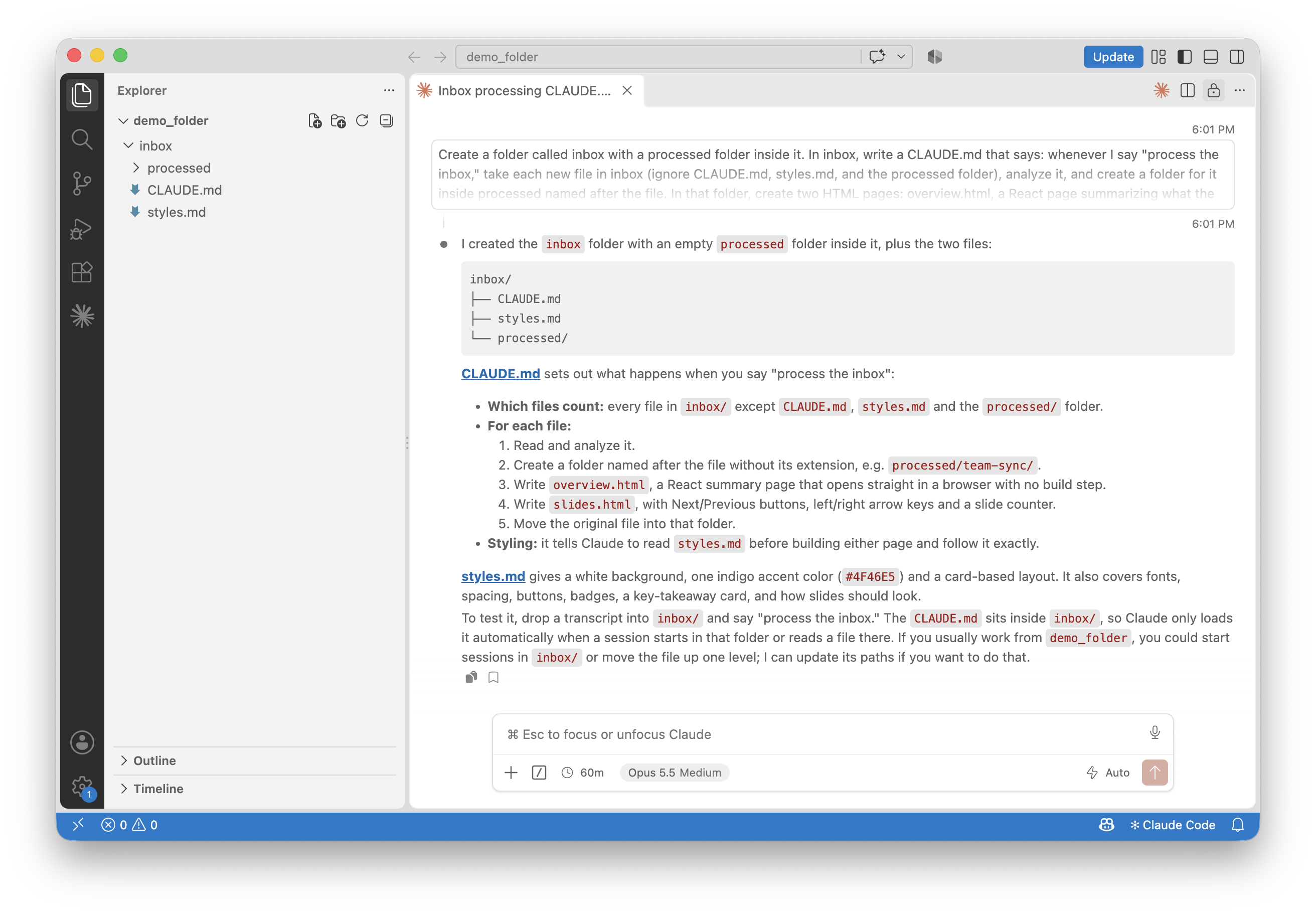Click the Explorer panel title
The image size is (1316, 915).
pos(141,90)
